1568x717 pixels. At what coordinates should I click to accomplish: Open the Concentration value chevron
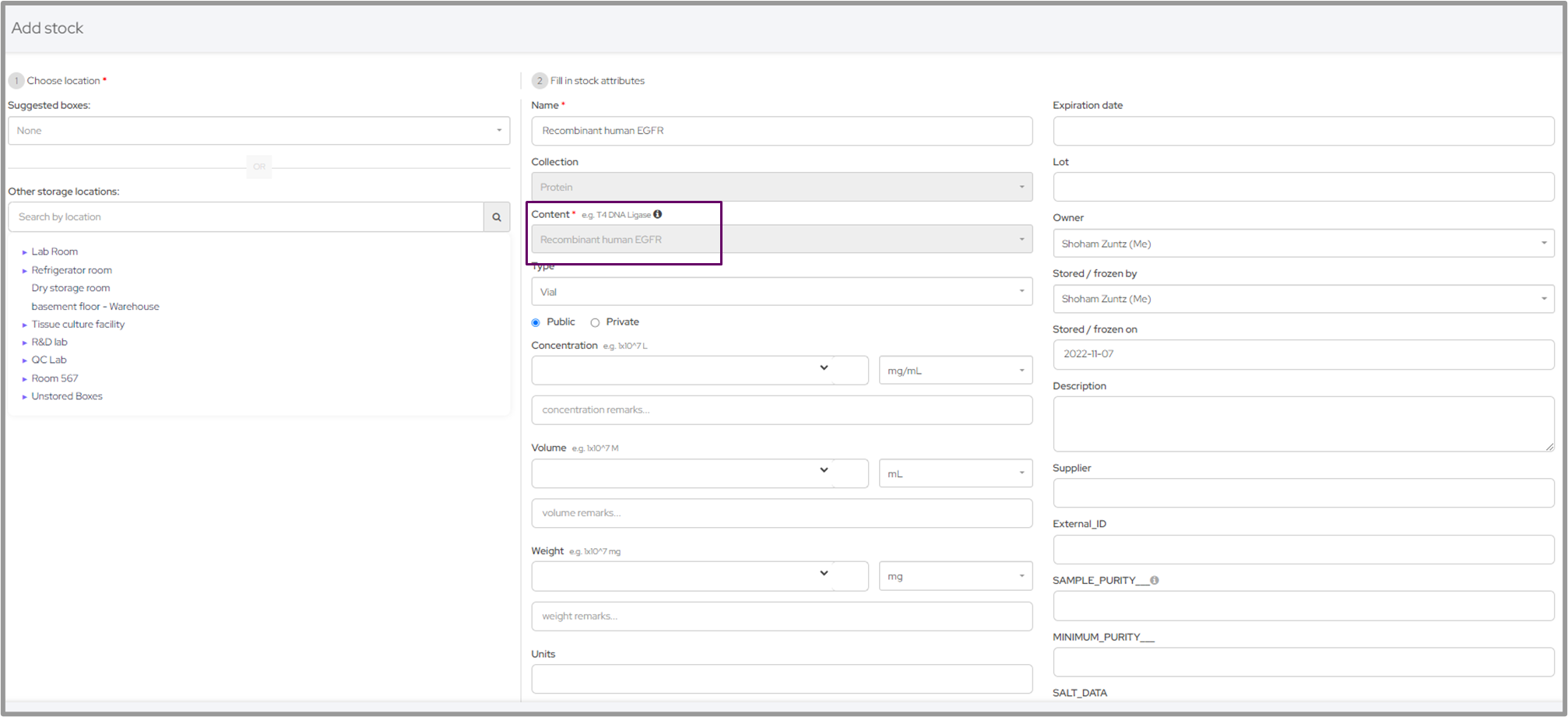824,368
